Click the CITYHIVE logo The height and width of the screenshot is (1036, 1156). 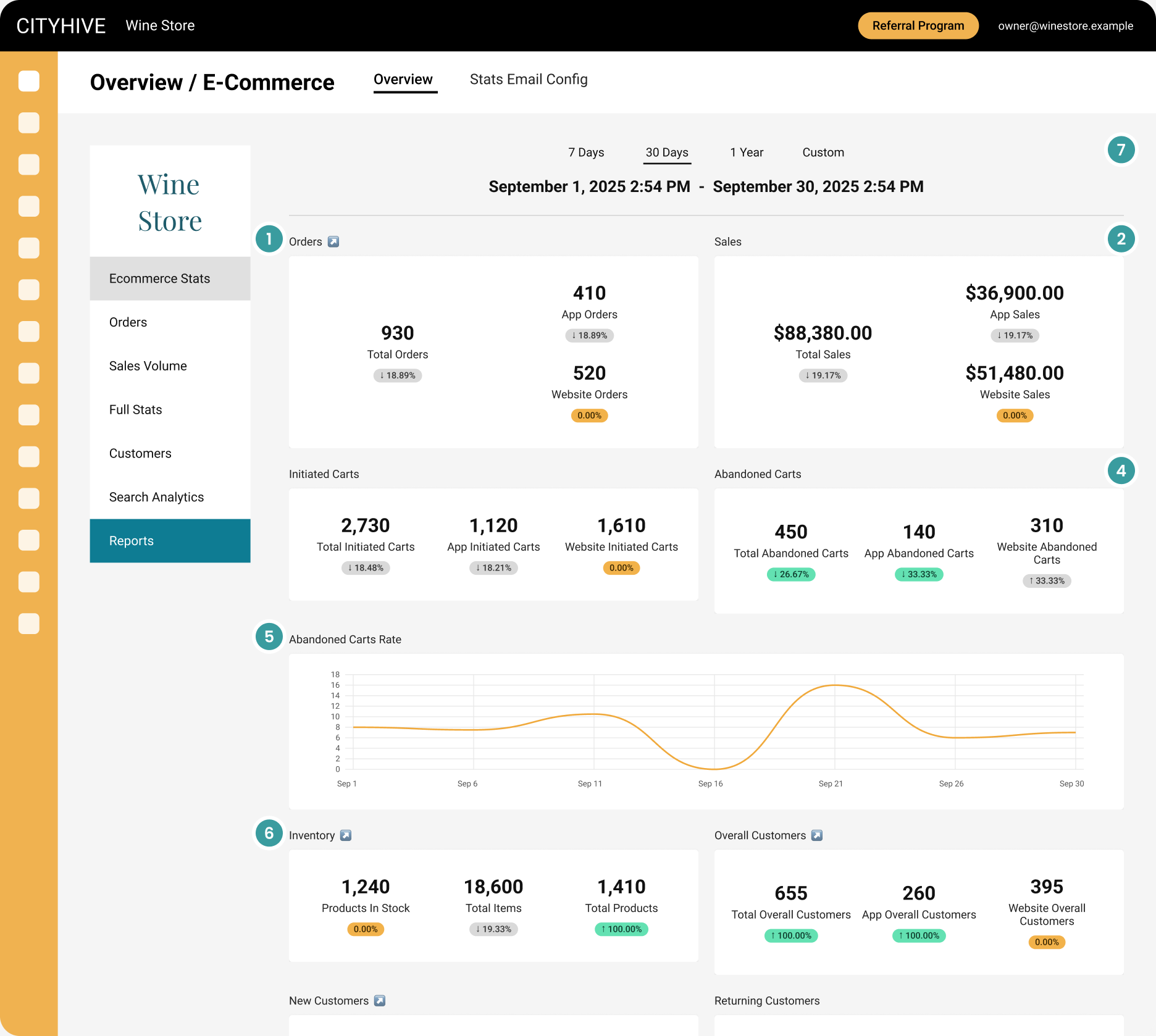[x=61, y=26]
